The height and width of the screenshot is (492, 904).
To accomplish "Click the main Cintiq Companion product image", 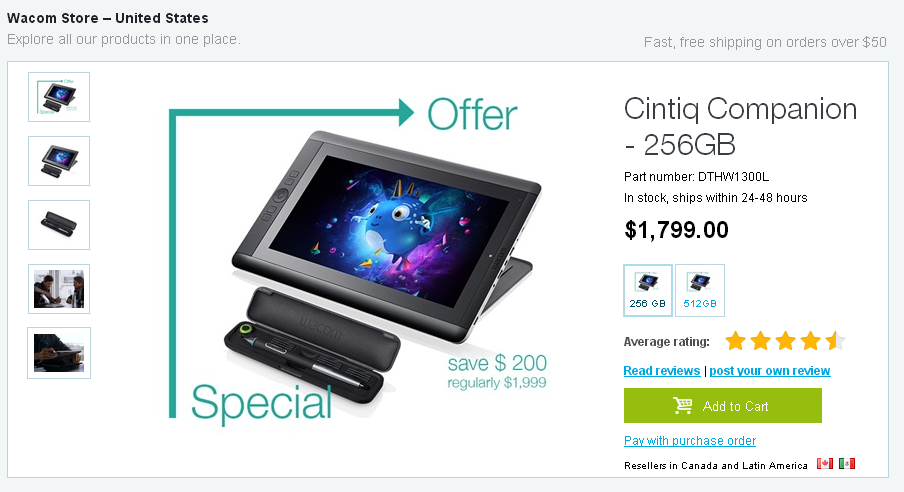I will (385, 268).
